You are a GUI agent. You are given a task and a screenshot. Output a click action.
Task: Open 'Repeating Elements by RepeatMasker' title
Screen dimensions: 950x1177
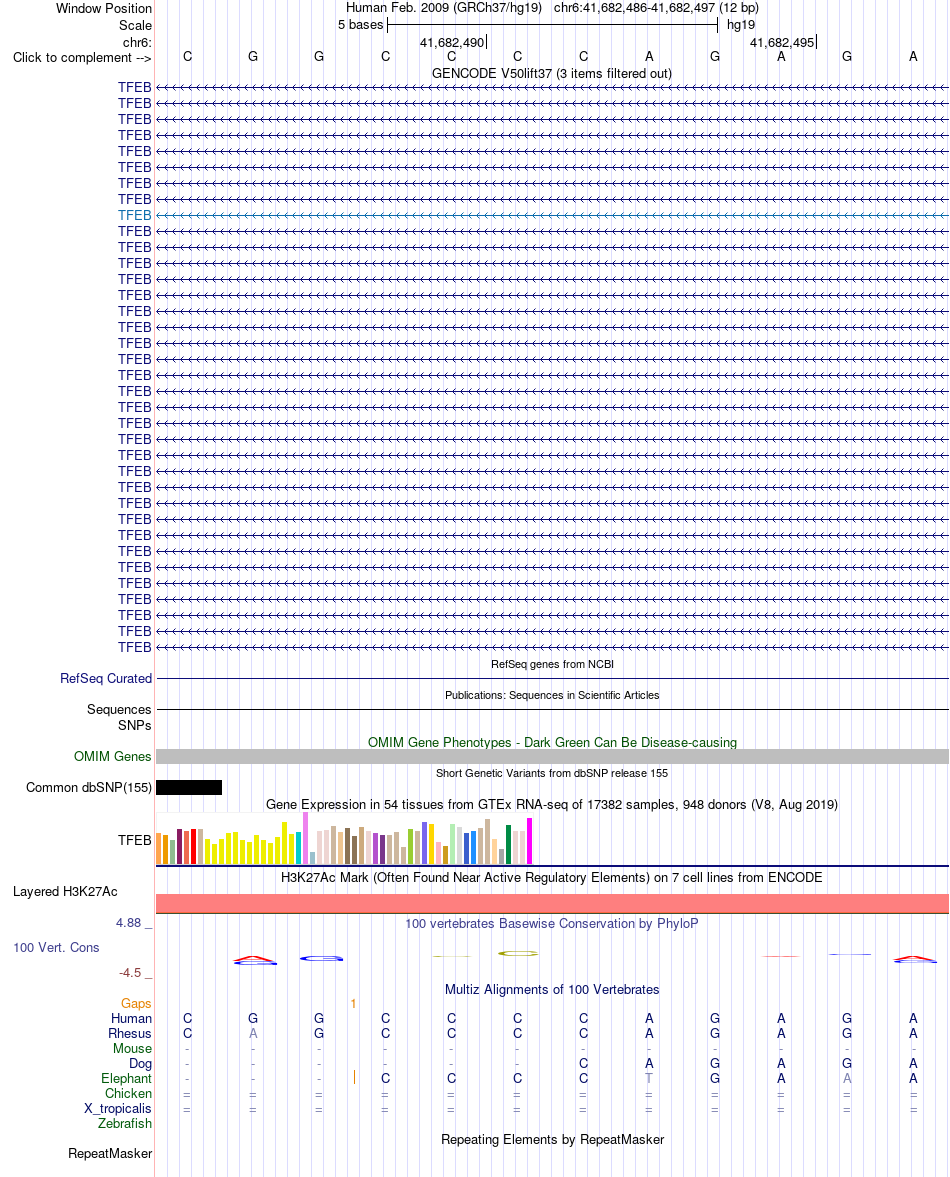tap(552, 1139)
